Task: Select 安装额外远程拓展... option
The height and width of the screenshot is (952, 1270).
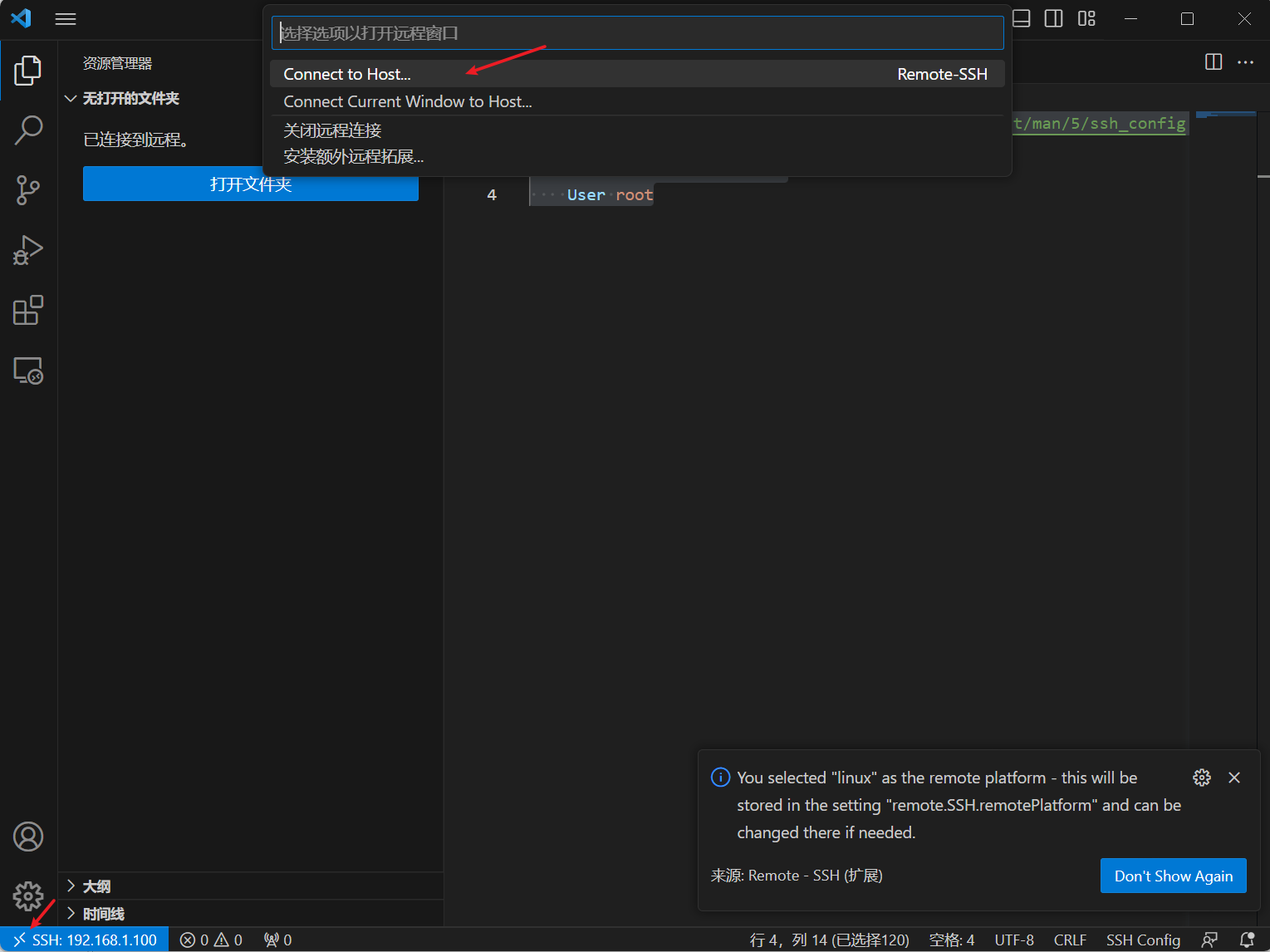Action: tap(637, 156)
